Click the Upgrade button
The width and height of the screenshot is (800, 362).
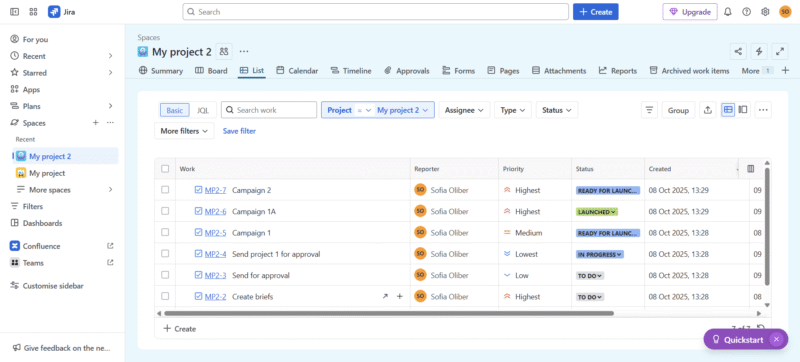point(690,12)
